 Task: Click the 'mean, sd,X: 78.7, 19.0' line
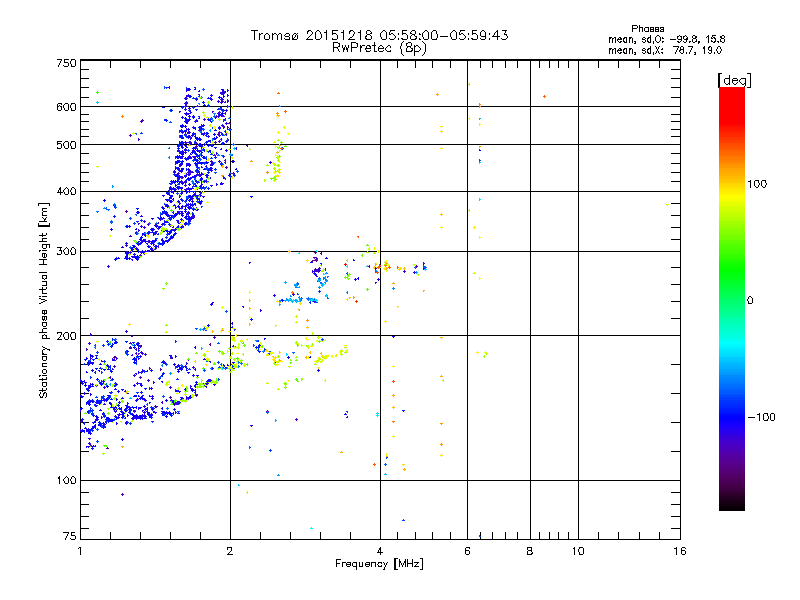(665, 50)
